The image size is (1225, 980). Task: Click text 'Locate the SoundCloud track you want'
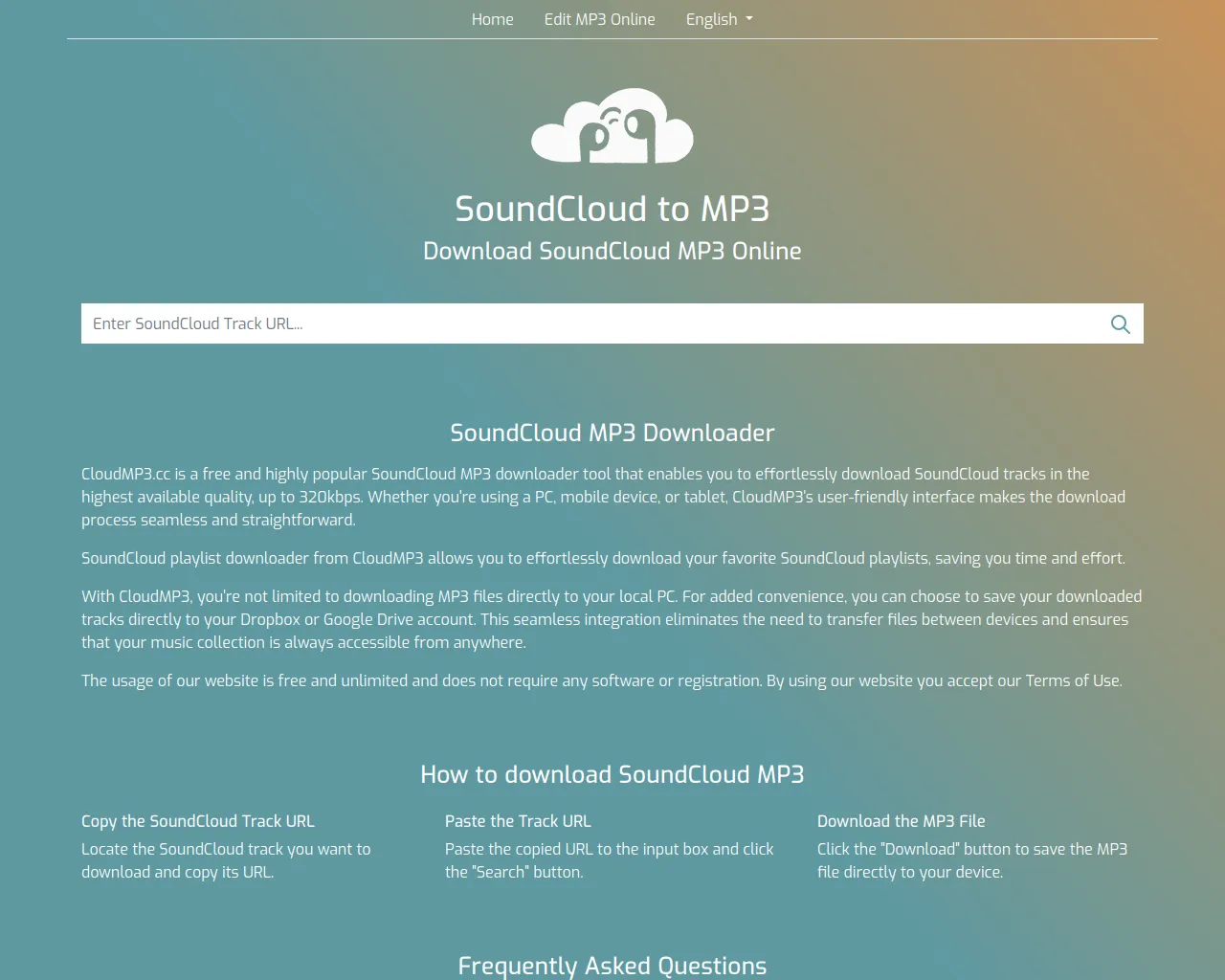click(x=226, y=860)
